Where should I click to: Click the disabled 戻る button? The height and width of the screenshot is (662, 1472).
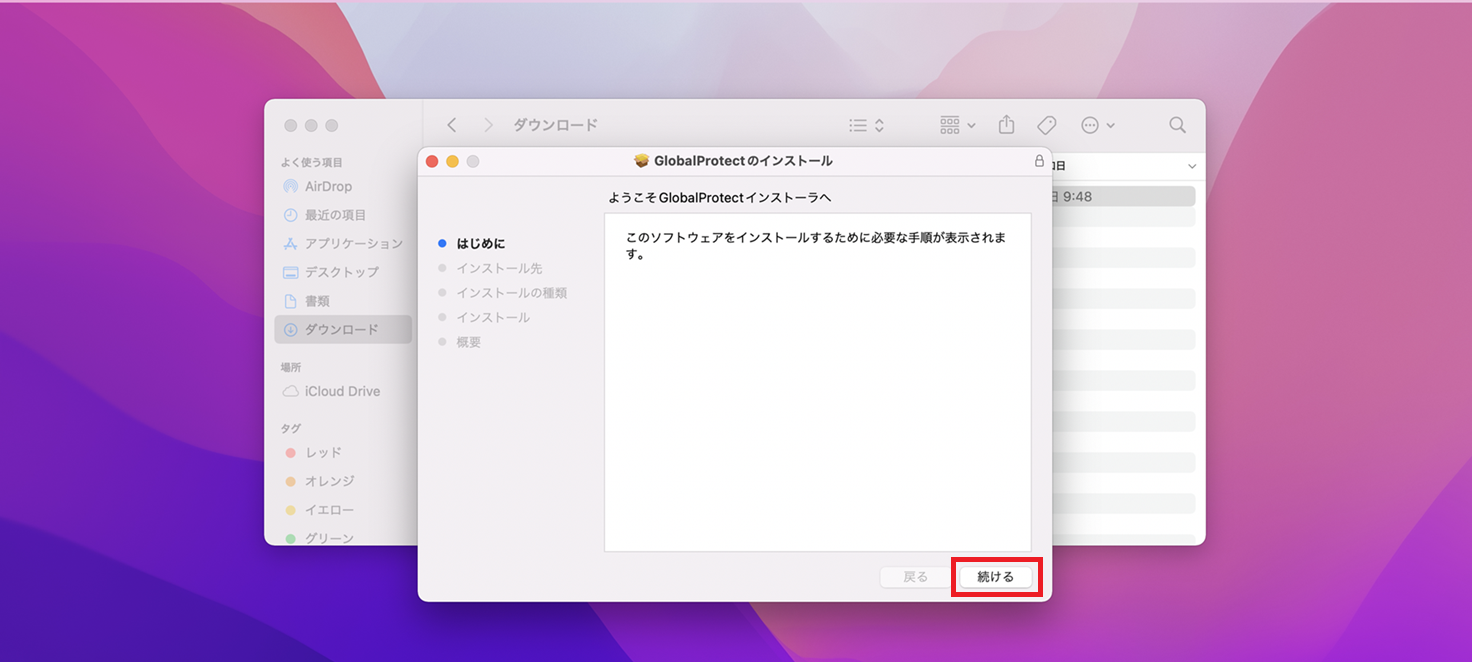coord(916,577)
